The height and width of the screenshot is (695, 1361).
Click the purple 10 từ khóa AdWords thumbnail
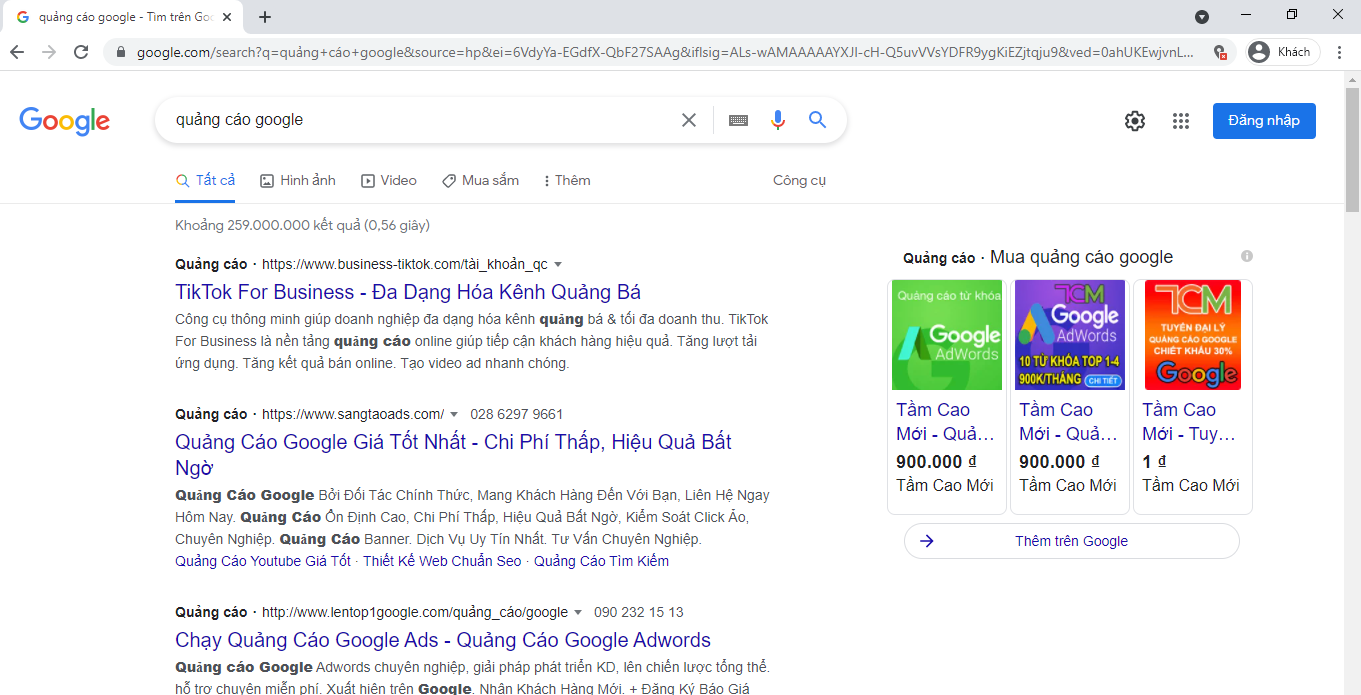[x=1070, y=335]
